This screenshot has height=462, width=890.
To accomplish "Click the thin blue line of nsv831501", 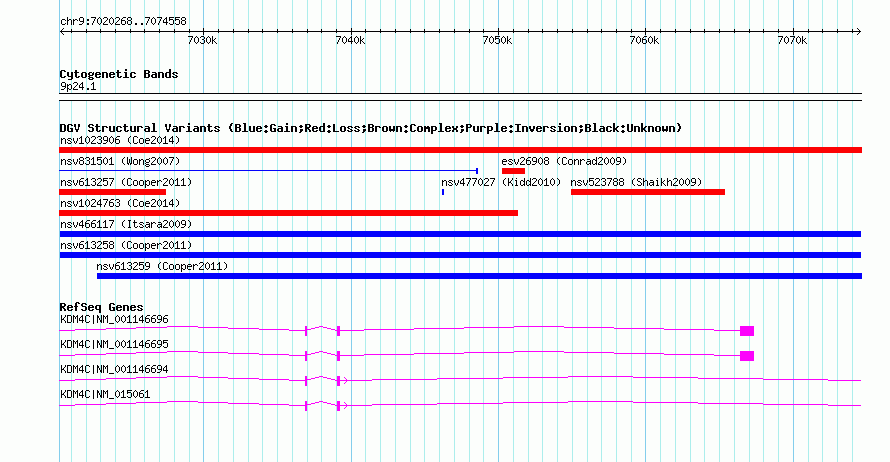I will point(268,171).
